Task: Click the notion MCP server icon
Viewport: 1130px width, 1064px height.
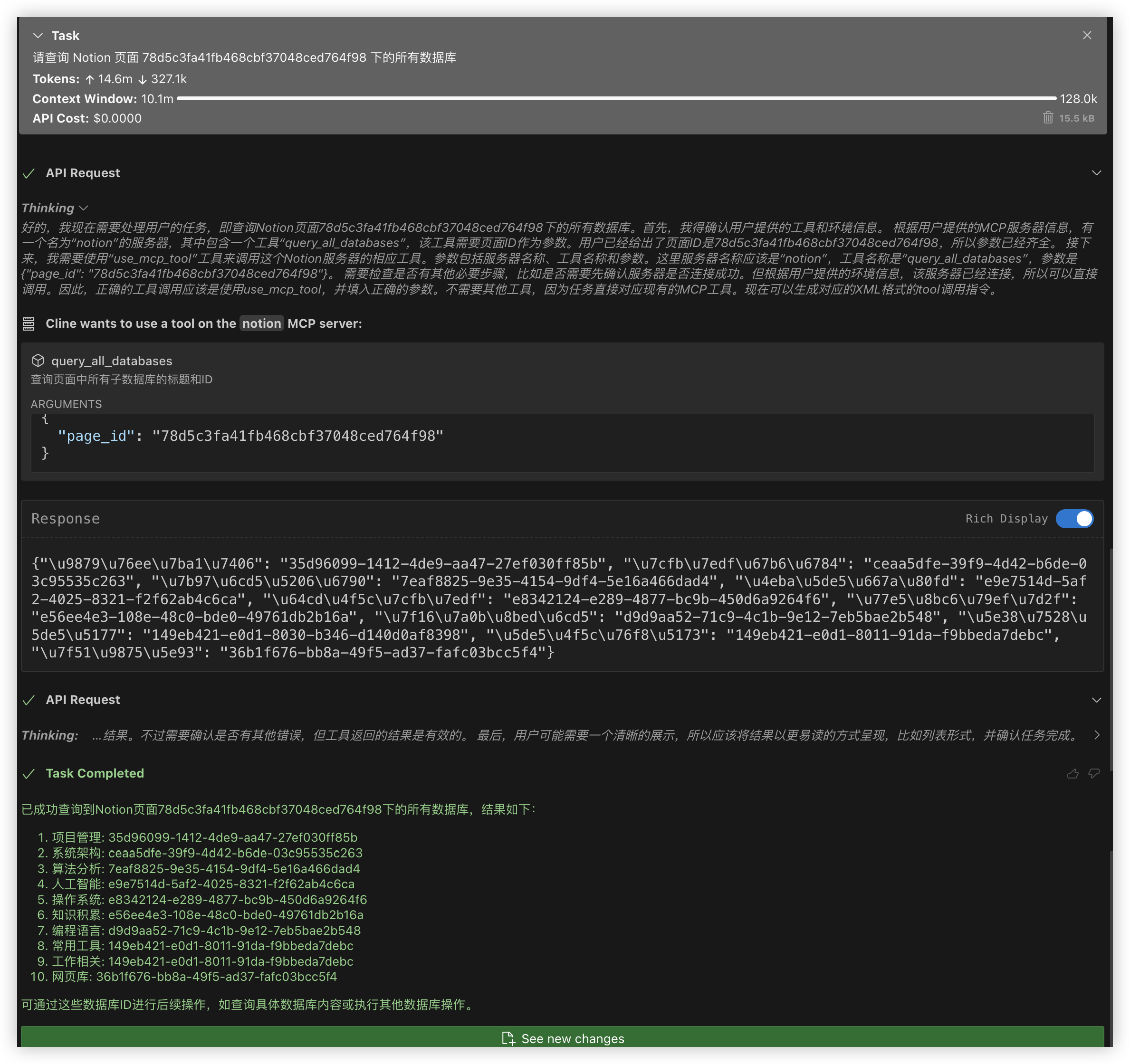Action: [x=29, y=324]
